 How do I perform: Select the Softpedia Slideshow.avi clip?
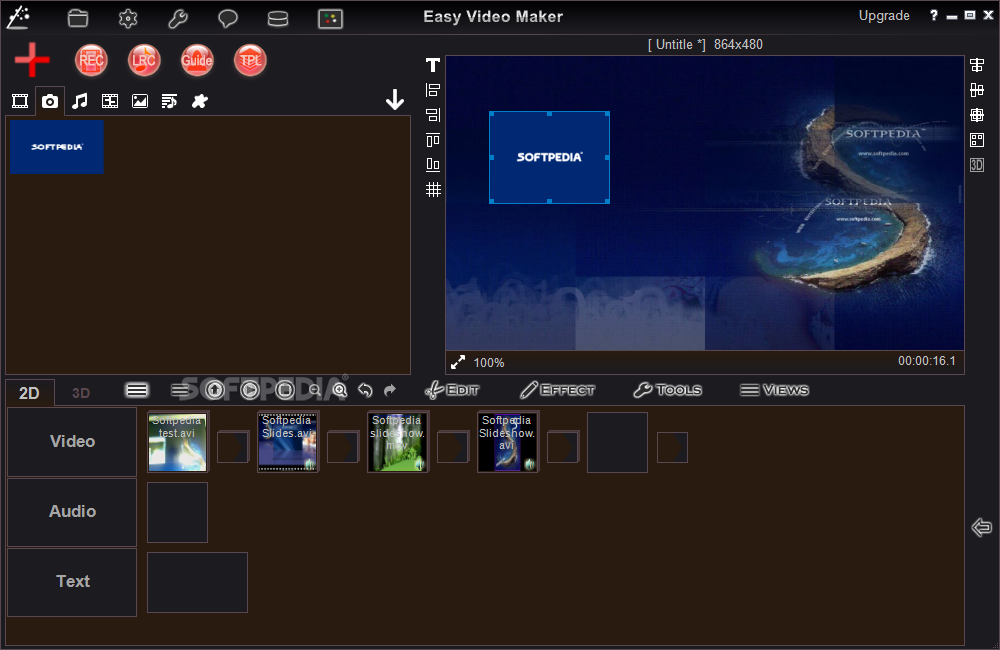(508, 442)
